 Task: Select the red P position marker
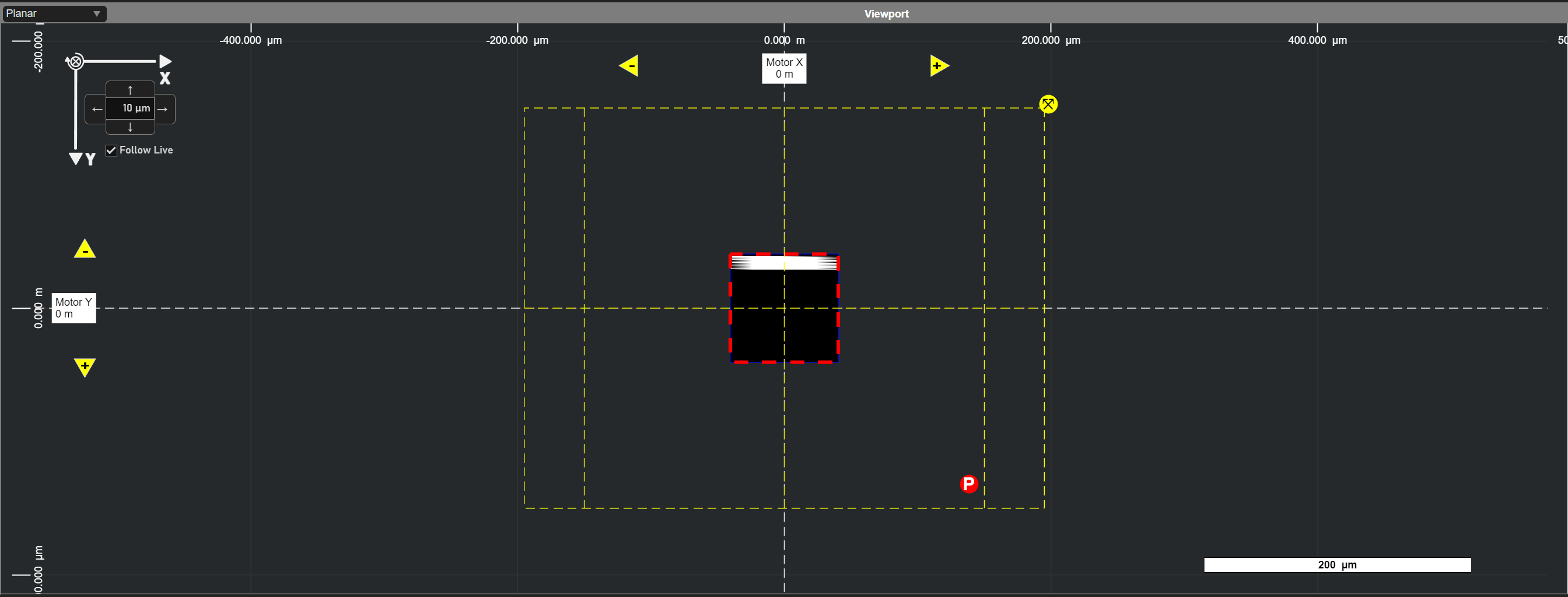tap(968, 484)
